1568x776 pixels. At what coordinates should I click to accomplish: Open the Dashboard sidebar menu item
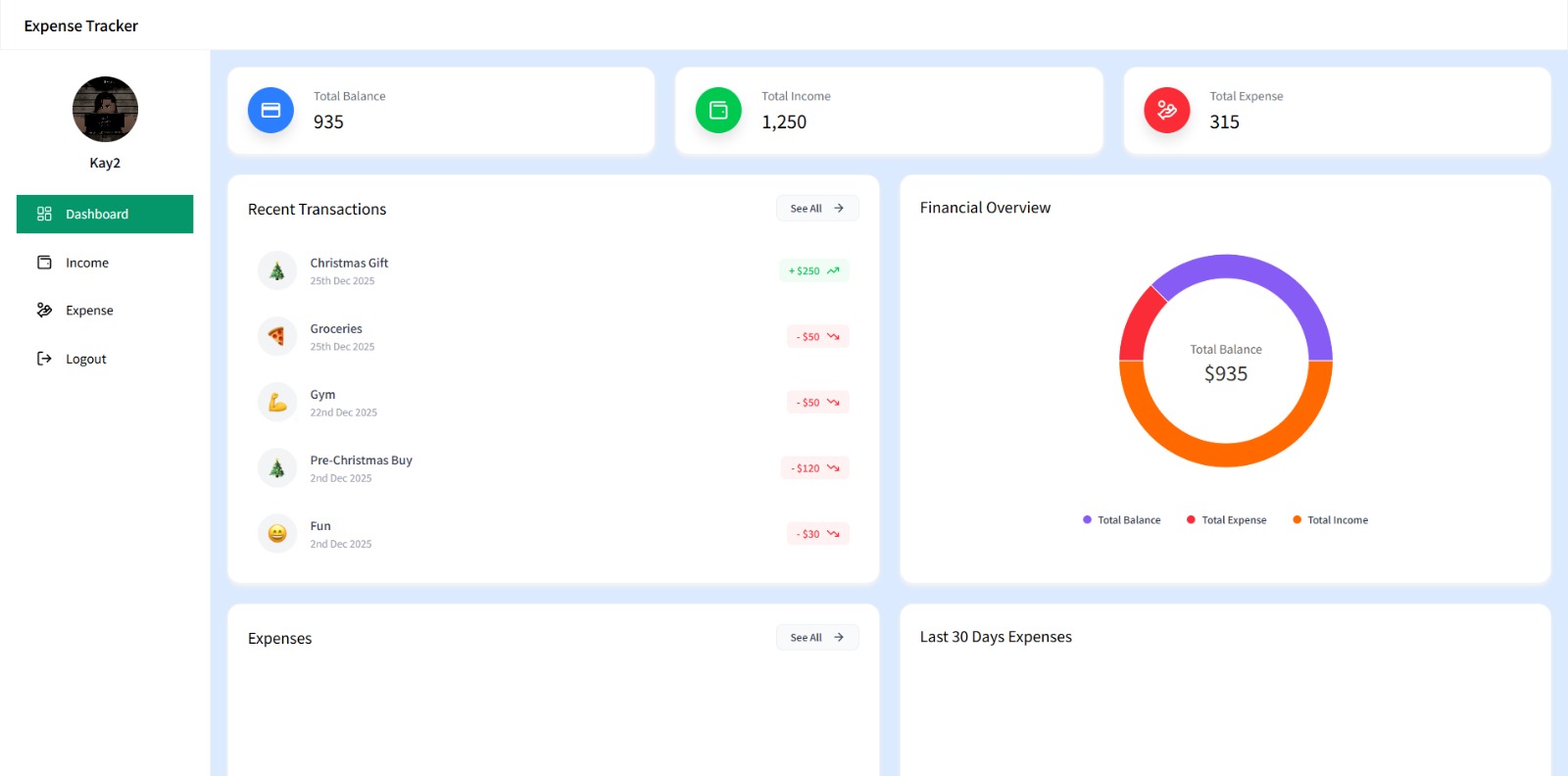pyautogui.click(x=105, y=215)
